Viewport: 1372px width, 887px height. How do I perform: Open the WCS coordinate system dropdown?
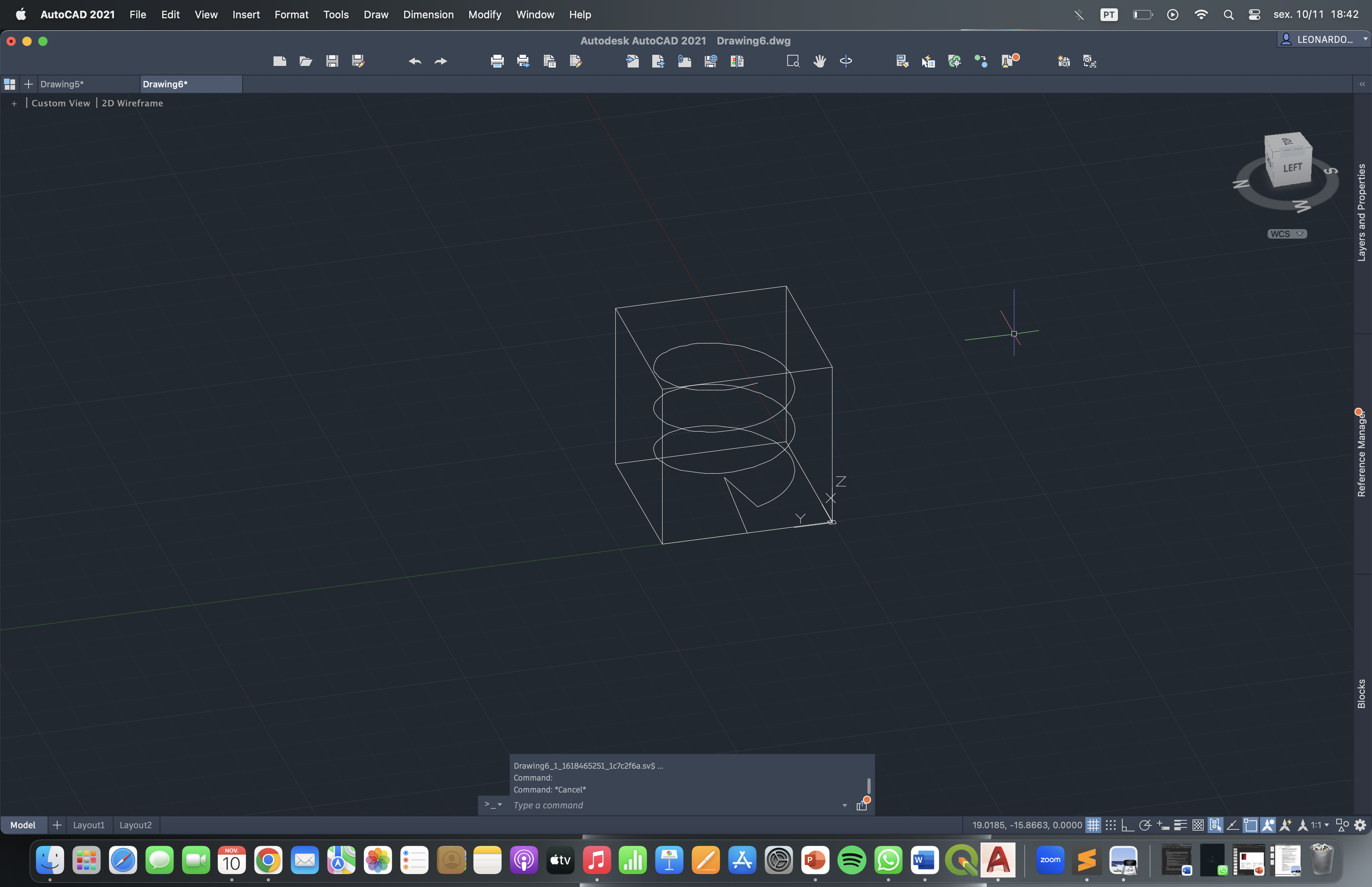point(1287,234)
